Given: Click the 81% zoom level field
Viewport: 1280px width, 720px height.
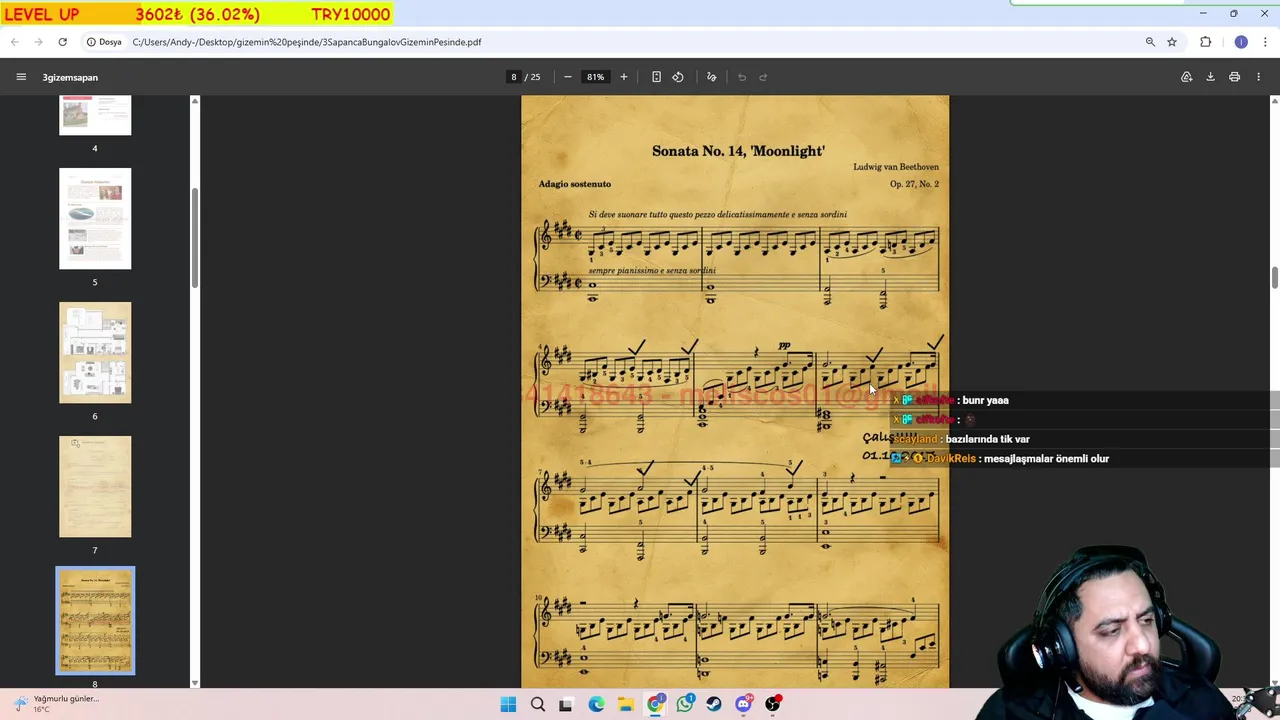Looking at the screenshot, I should pos(596,77).
